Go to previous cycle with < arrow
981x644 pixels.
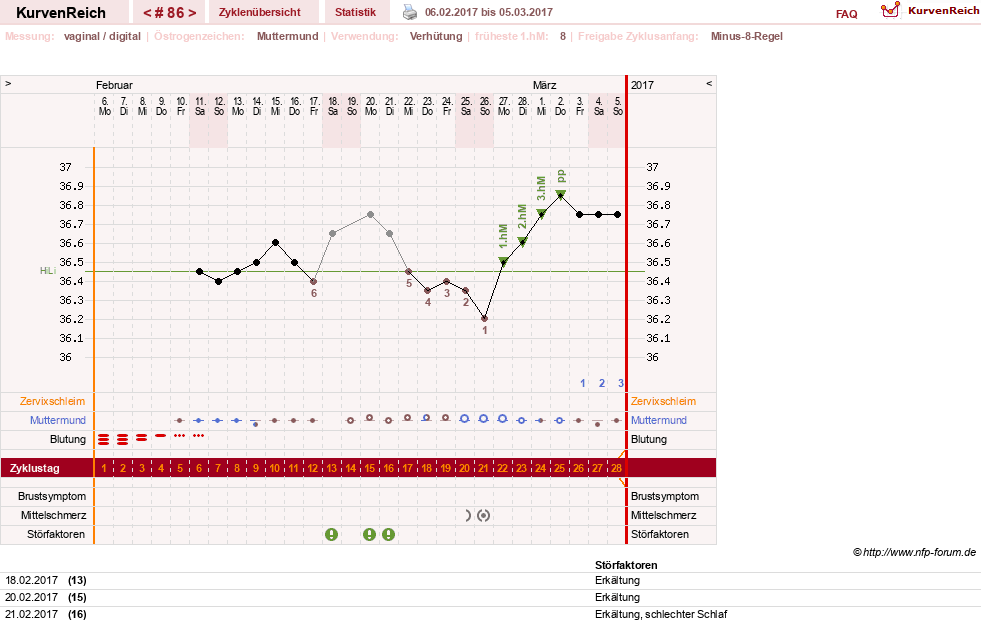tap(147, 13)
